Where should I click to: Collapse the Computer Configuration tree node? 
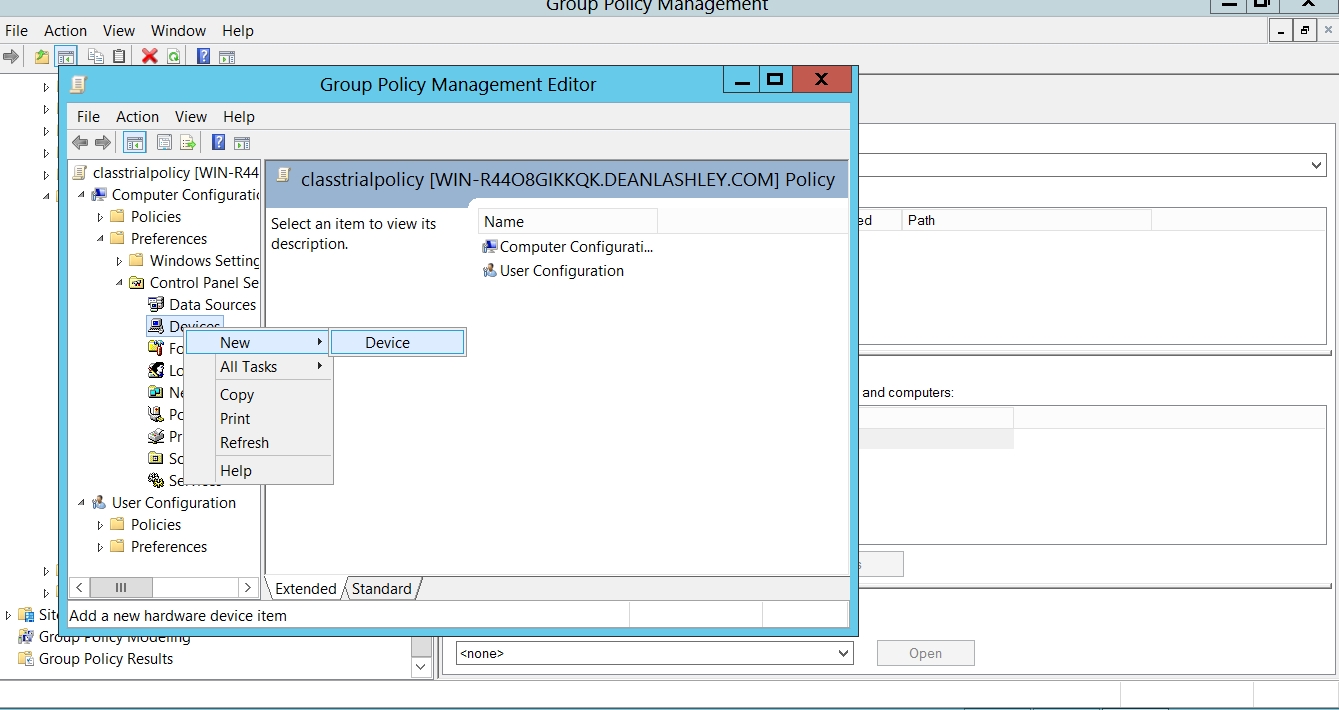pyautogui.click(x=81, y=195)
